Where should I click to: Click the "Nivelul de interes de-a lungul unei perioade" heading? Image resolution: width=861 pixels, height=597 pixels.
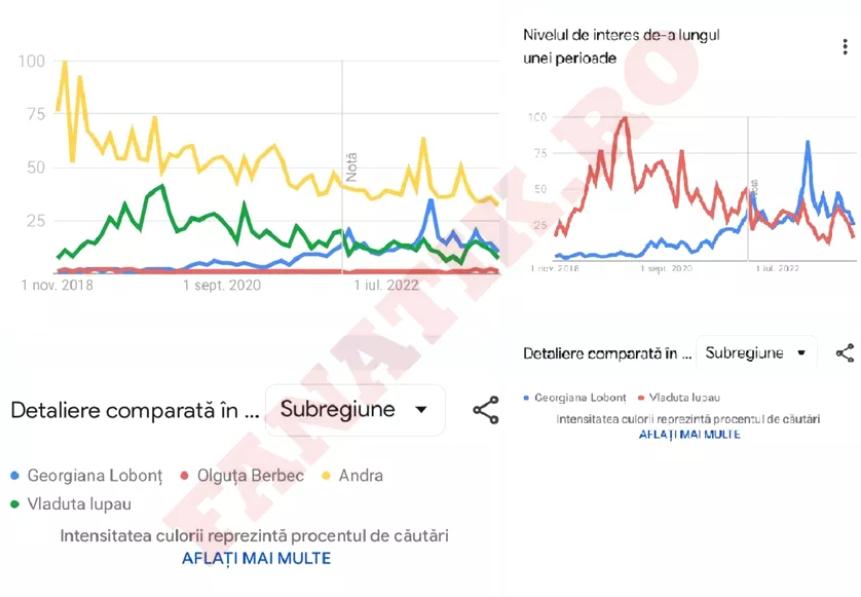click(x=621, y=46)
